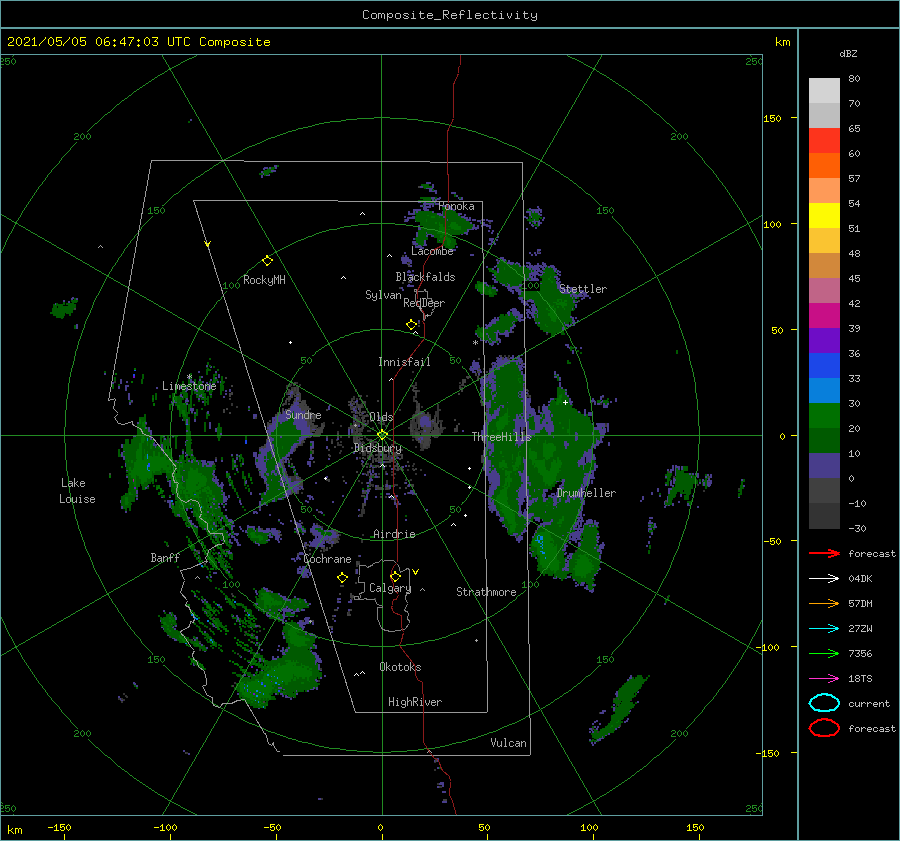Click the dBZ legend heading

tap(848, 54)
